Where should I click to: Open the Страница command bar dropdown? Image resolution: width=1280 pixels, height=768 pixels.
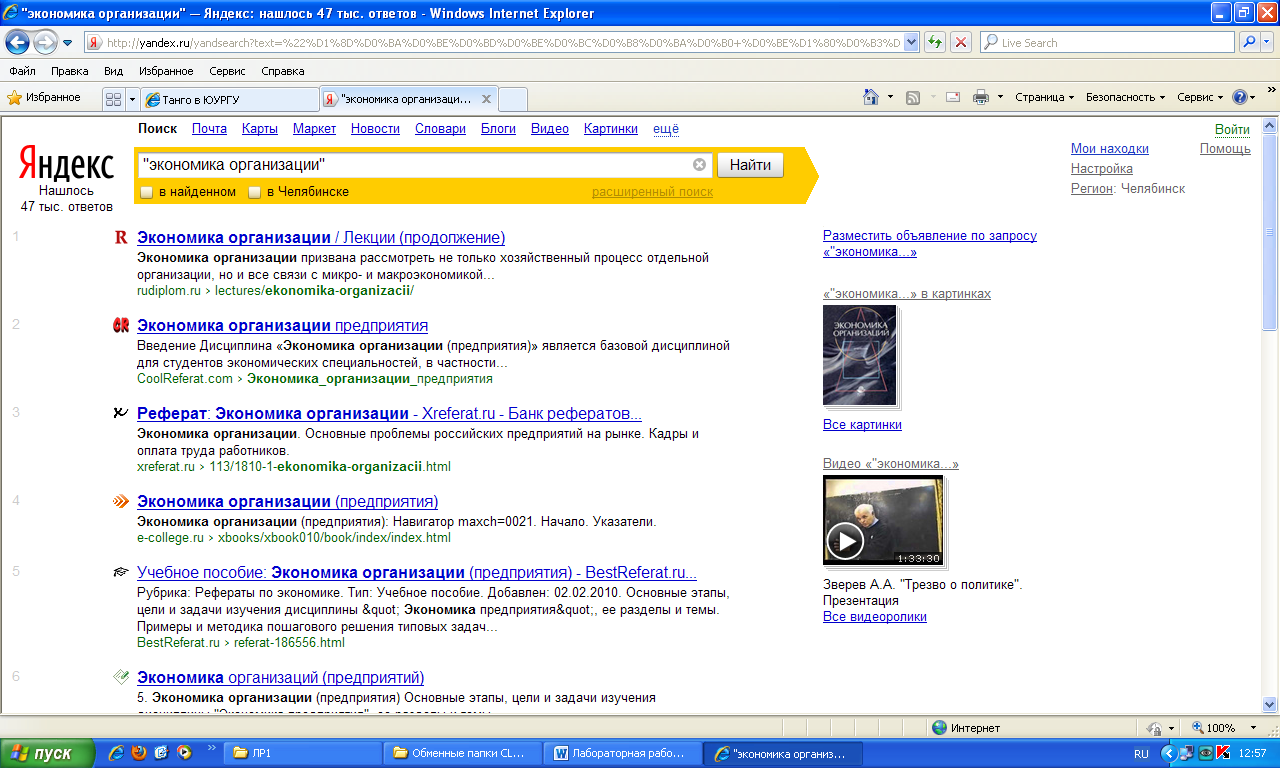click(x=1044, y=97)
